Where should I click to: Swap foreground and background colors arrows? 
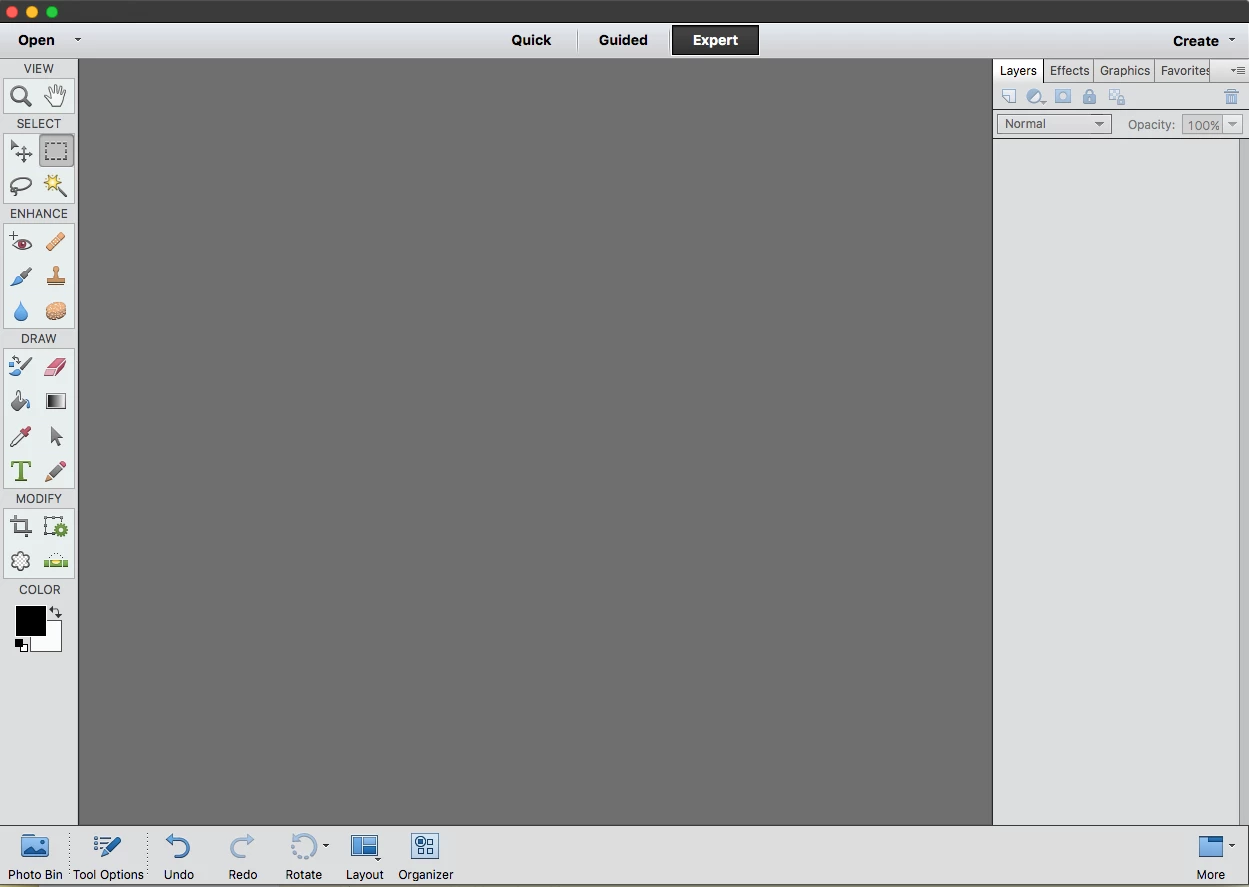56,612
